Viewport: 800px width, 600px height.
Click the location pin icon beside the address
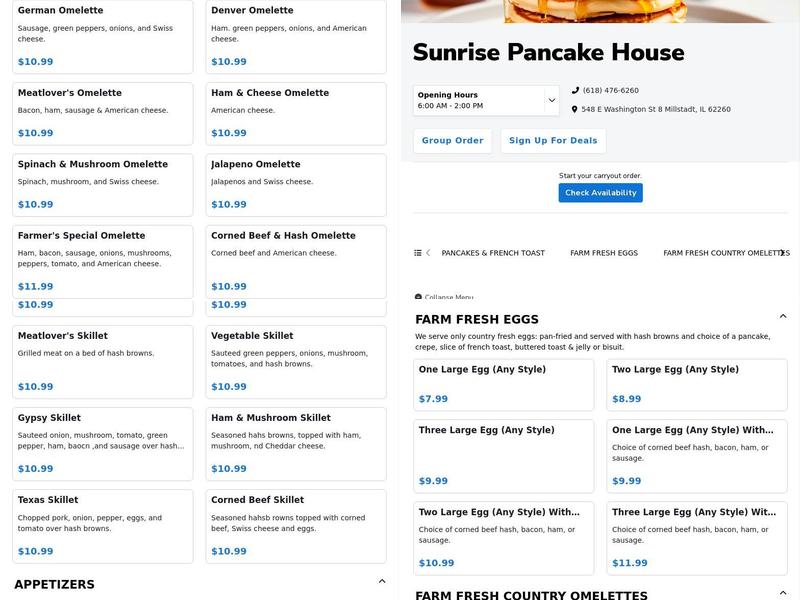click(575, 109)
